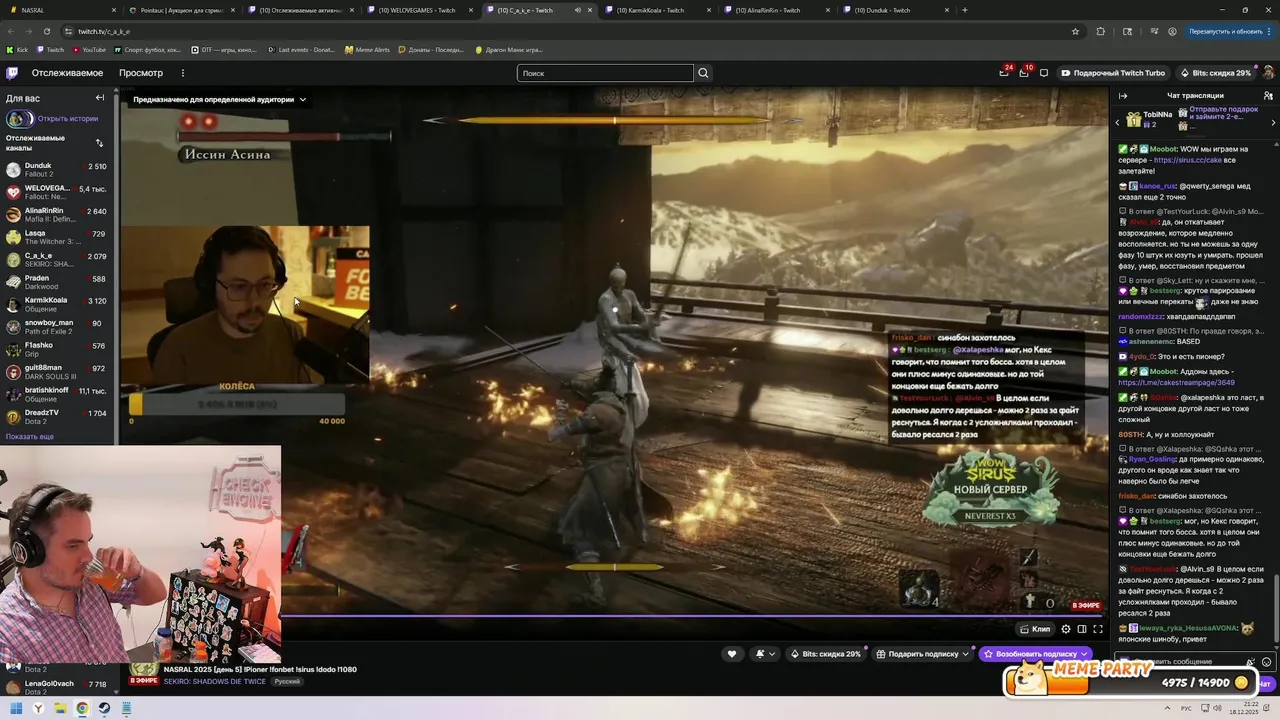The image size is (1280, 720).
Task: Open F1ashko channel in sidebar
Action: (58, 349)
